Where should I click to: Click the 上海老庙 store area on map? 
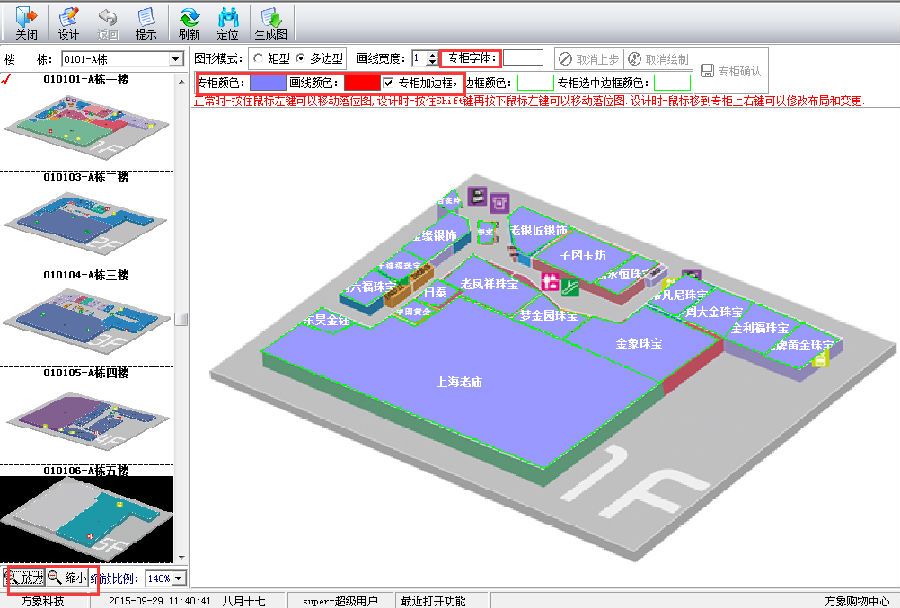[459, 382]
